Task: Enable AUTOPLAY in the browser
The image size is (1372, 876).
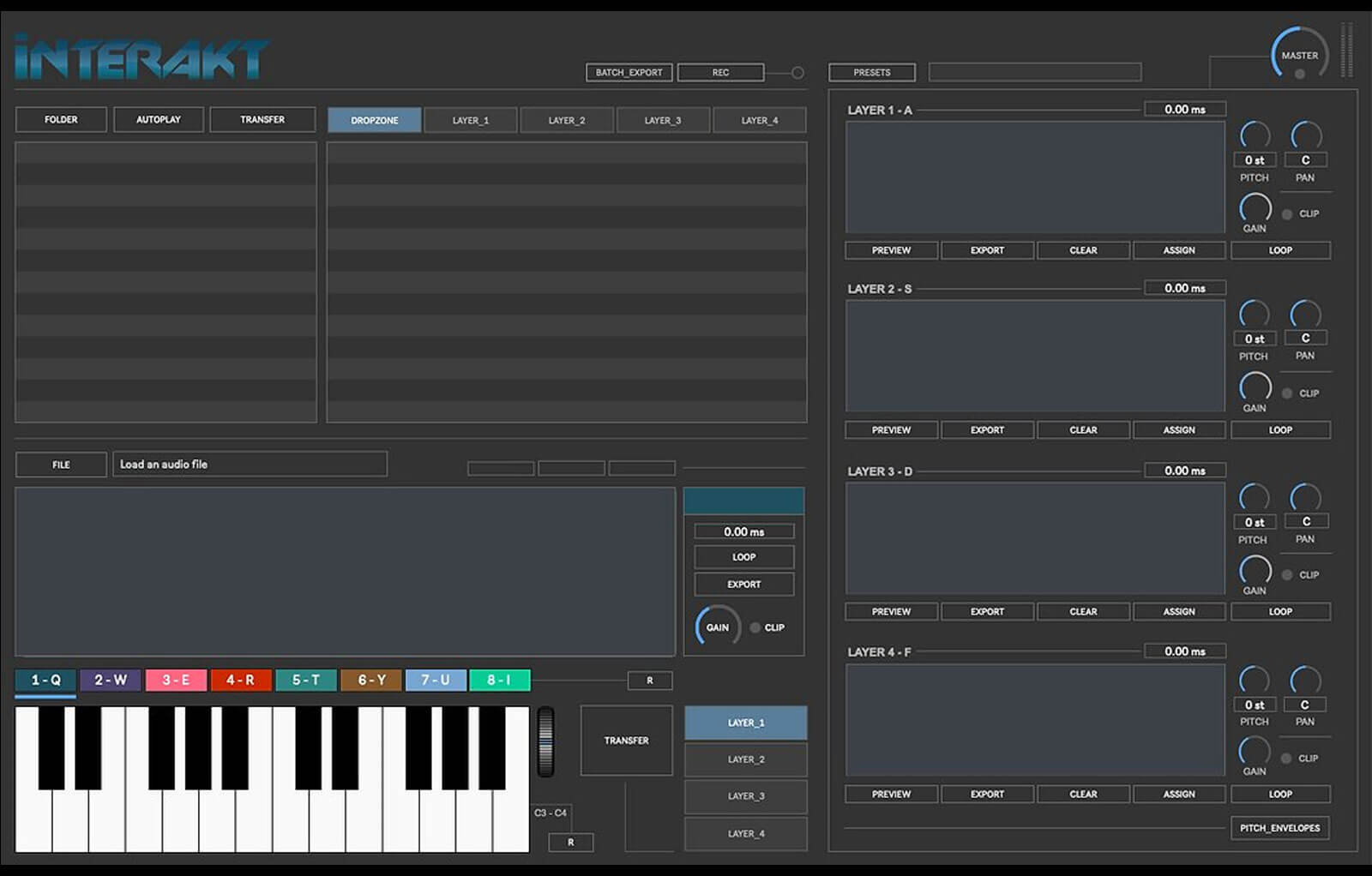Action: 159,119
